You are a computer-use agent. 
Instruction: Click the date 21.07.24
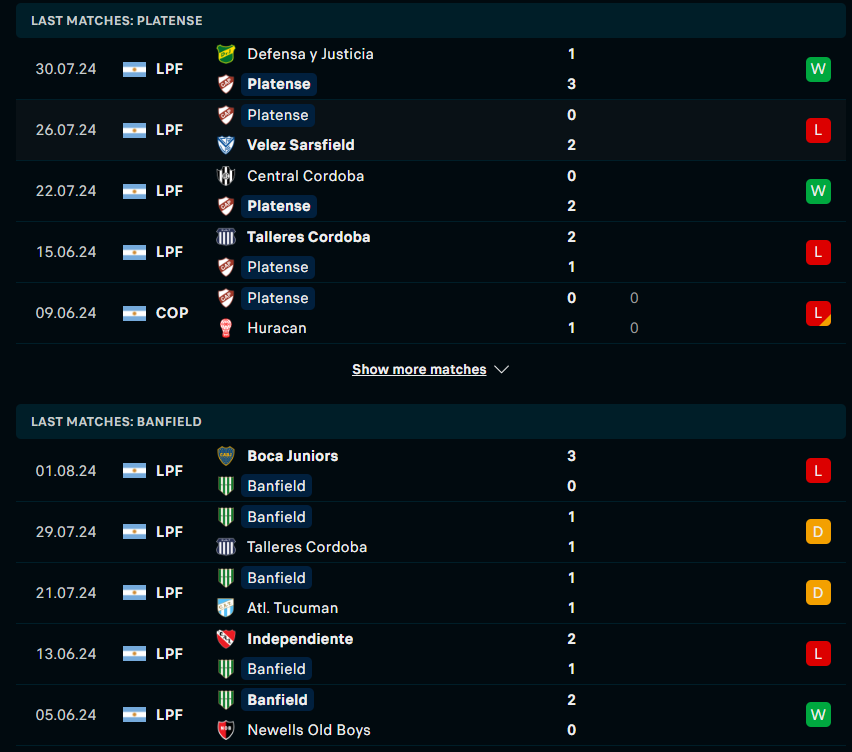pyautogui.click(x=66, y=593)
